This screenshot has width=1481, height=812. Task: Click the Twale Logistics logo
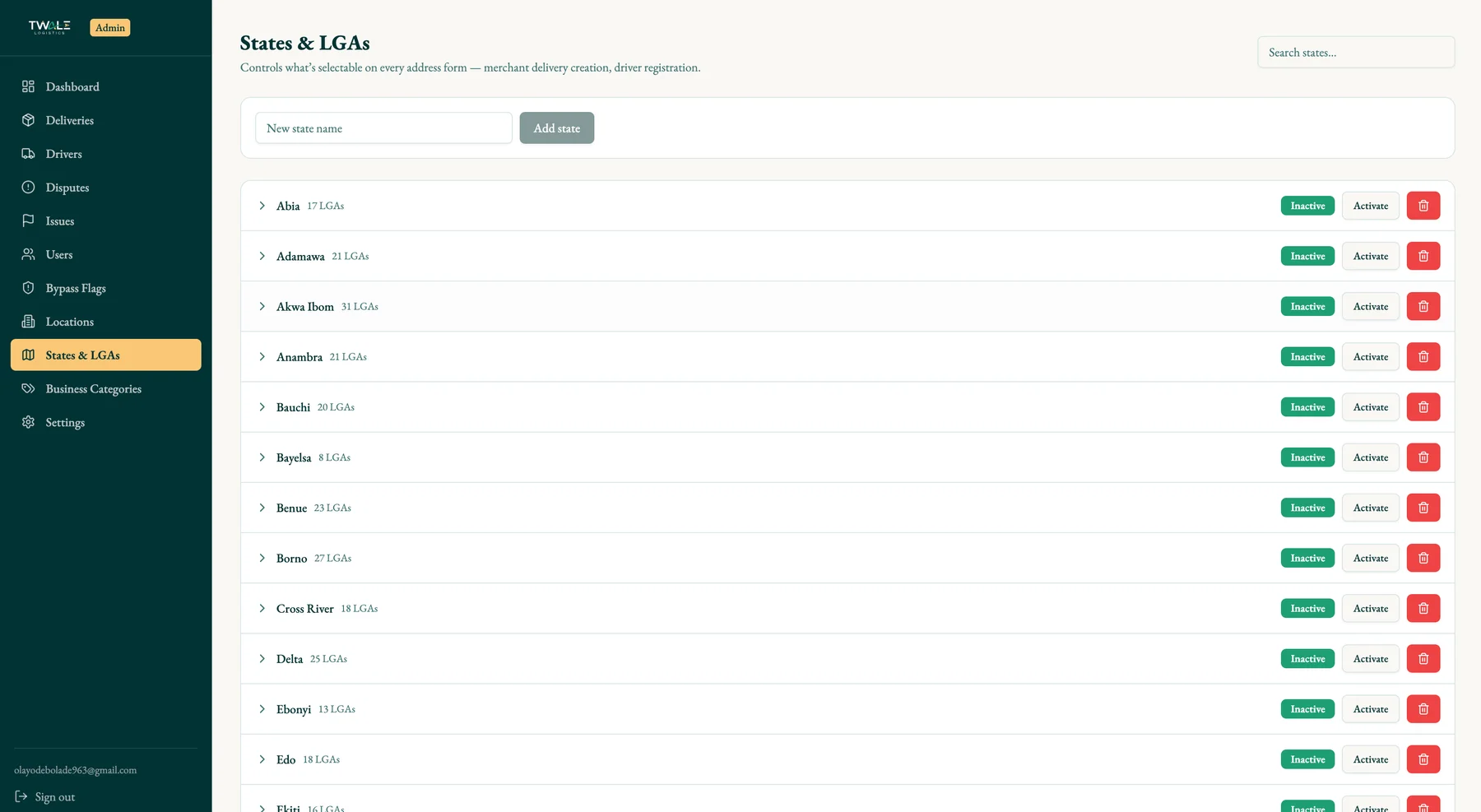point(49,27)
